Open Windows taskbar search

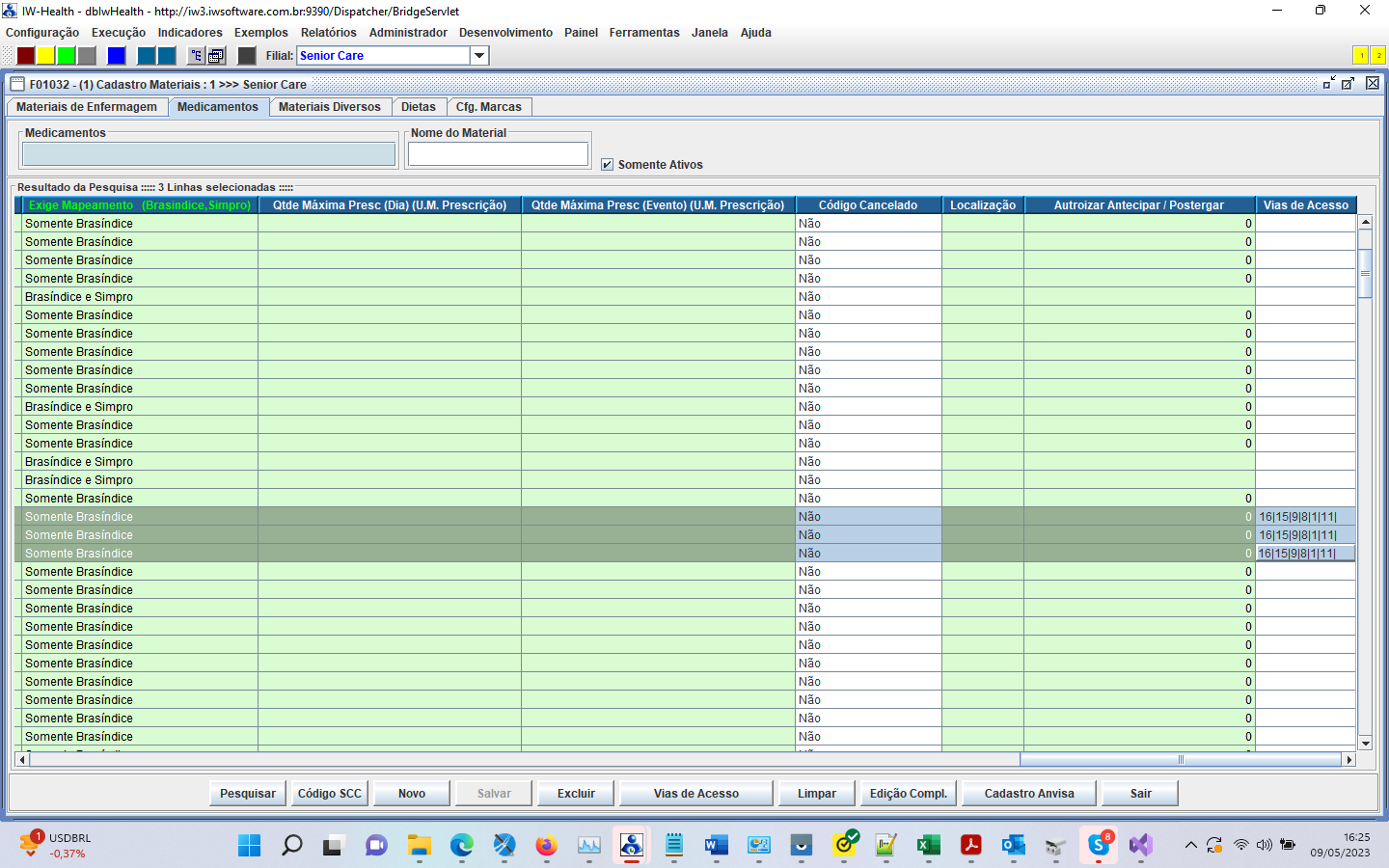pos(291,845)
